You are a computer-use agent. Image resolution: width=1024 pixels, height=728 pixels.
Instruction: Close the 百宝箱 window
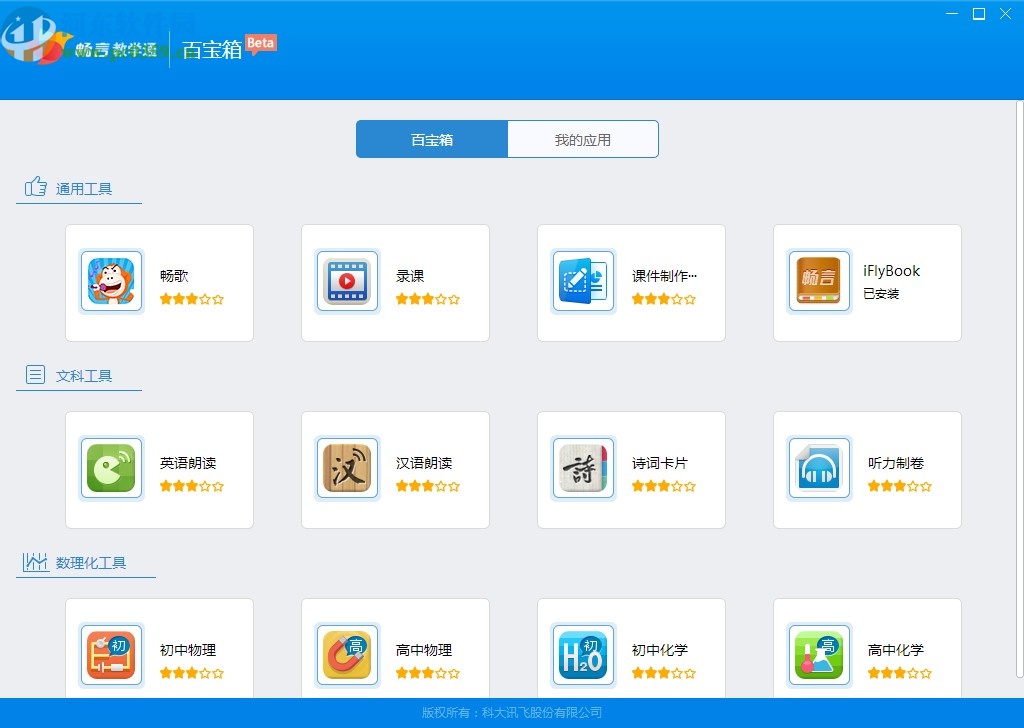(x=1006, y=14)
